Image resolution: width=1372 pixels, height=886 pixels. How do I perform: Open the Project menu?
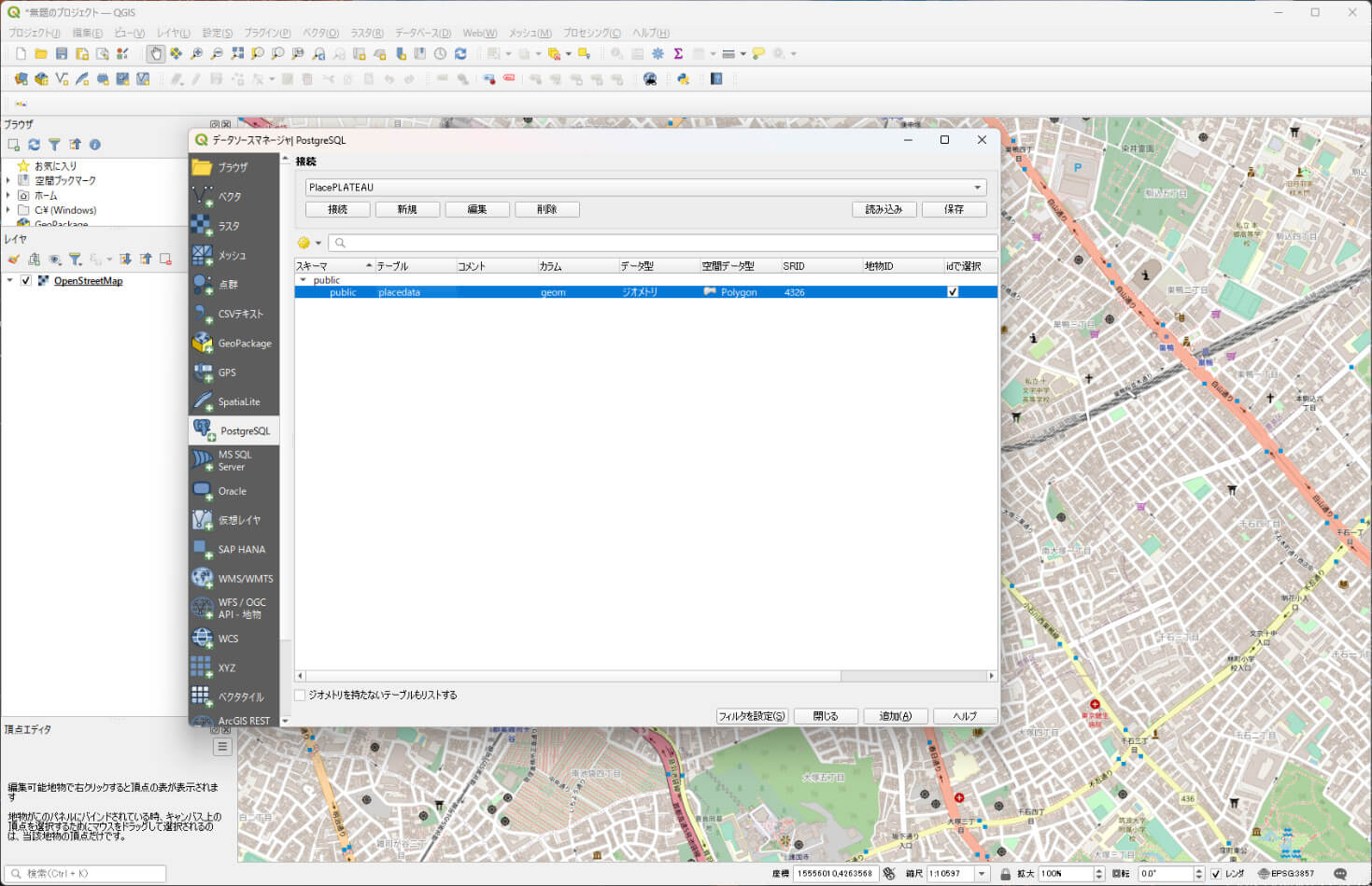(35, 33)
